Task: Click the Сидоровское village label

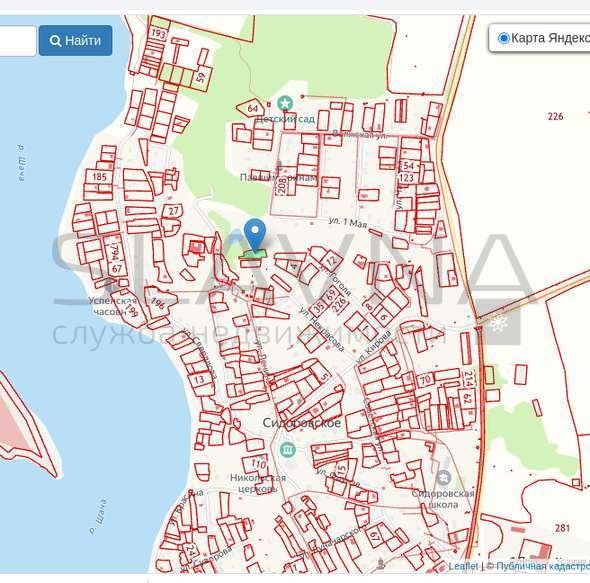Action: click(x=302, y=423)
